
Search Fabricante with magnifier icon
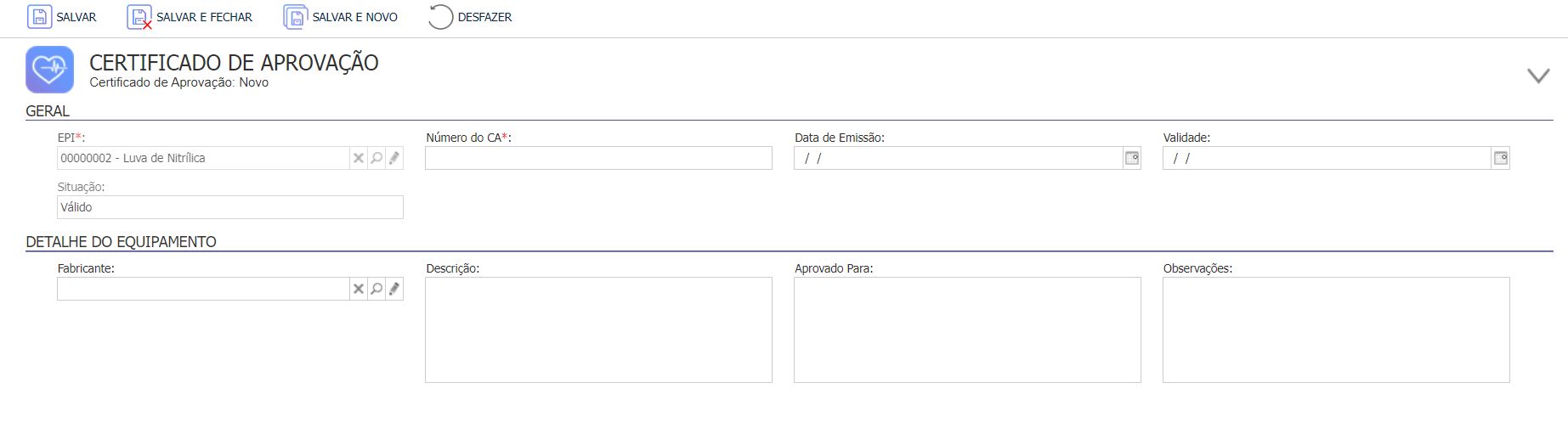tap(376, 289)
